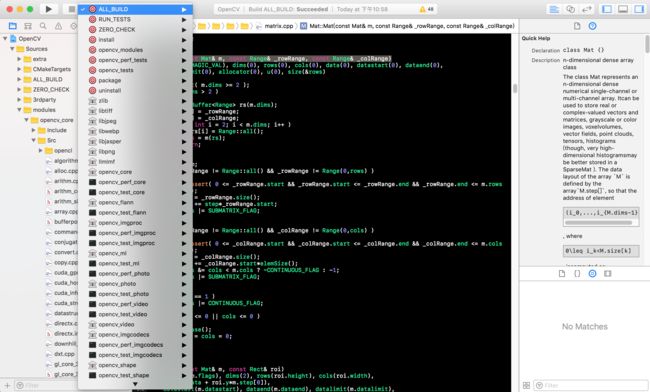Click the library grid view icon

526,385
